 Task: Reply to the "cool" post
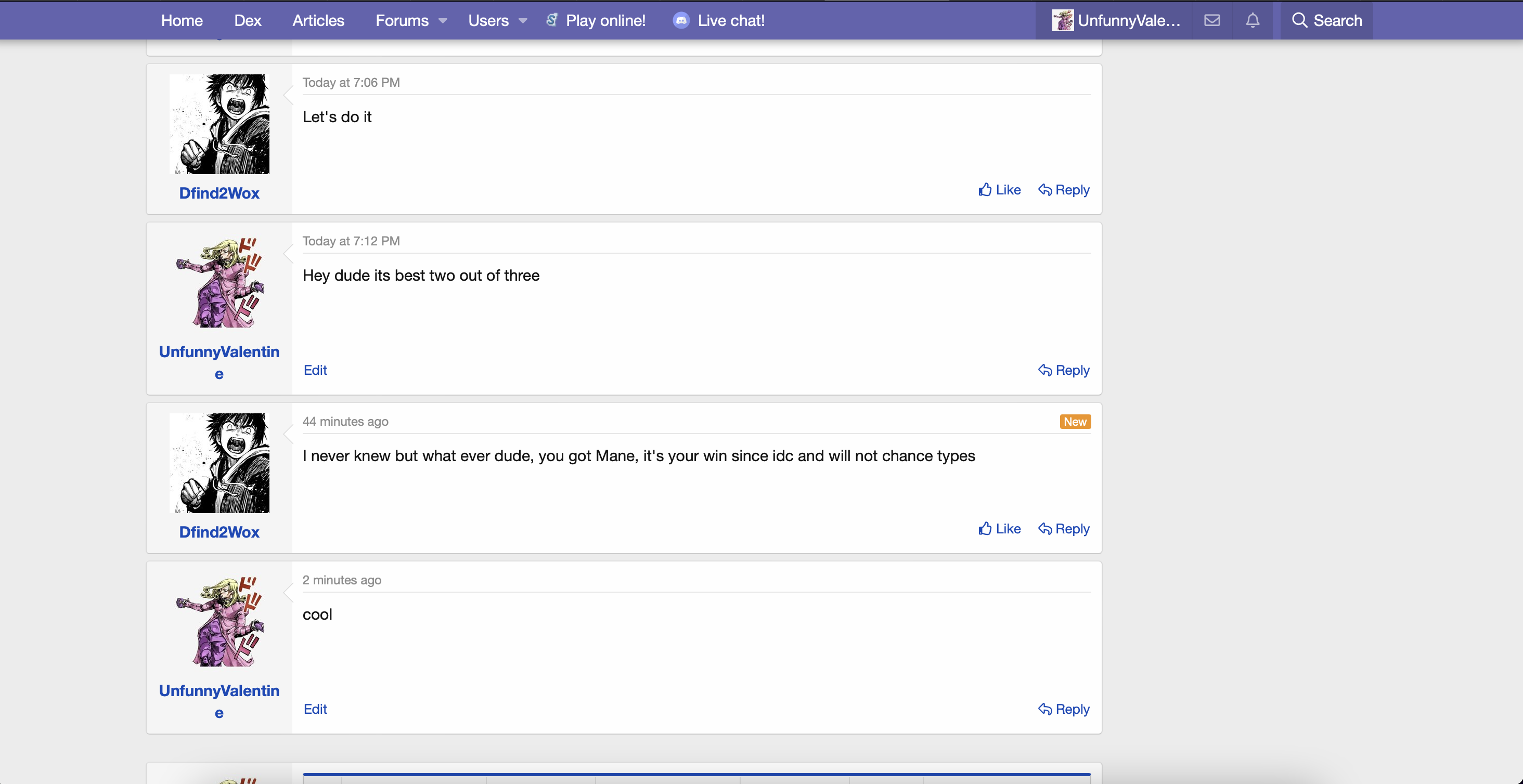[1064, 709]
